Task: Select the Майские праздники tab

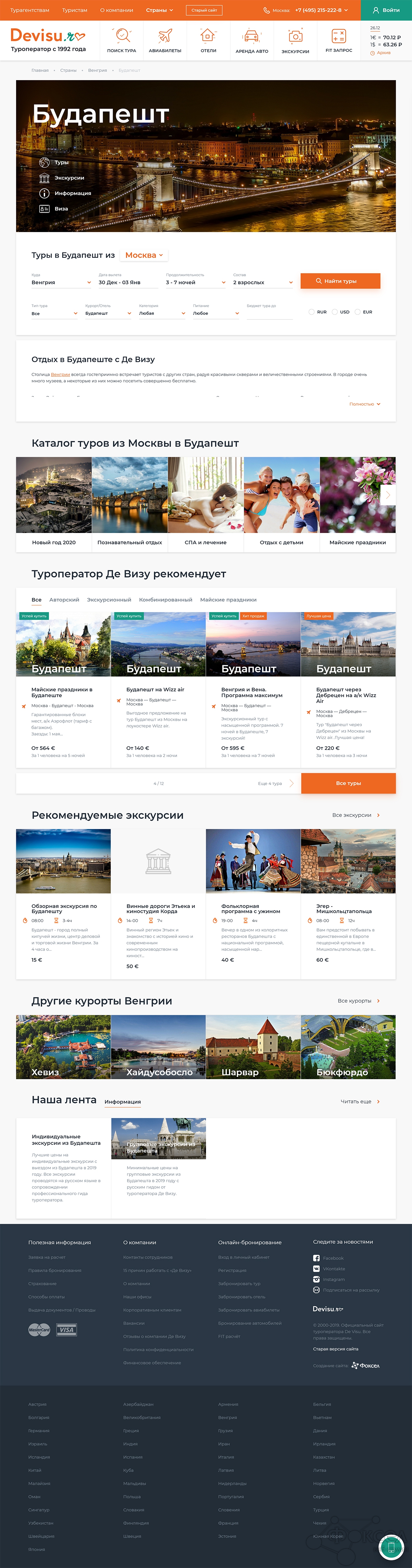Action: point(228,600)
